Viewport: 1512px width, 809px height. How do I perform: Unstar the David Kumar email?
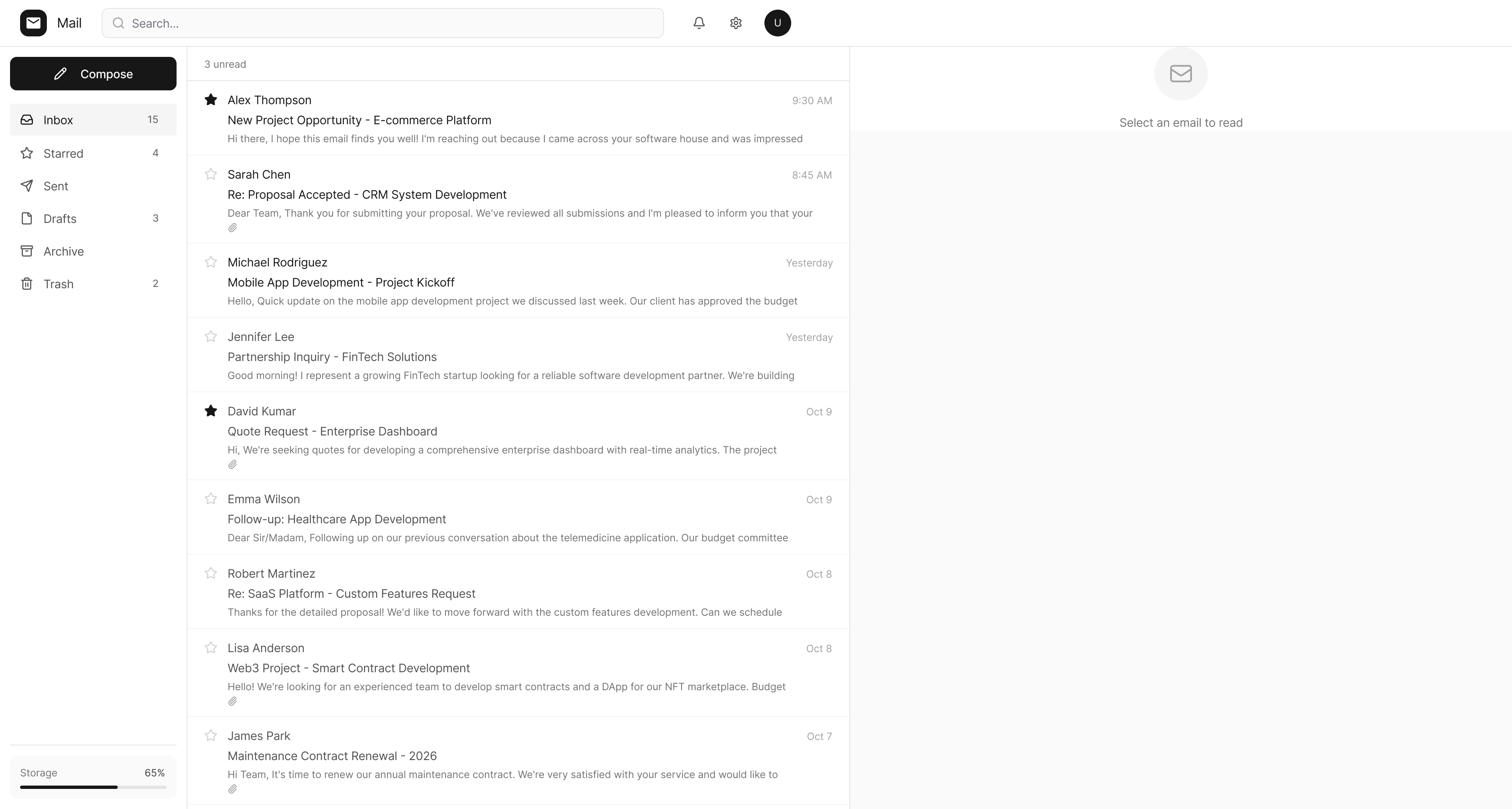click(211, 411)
